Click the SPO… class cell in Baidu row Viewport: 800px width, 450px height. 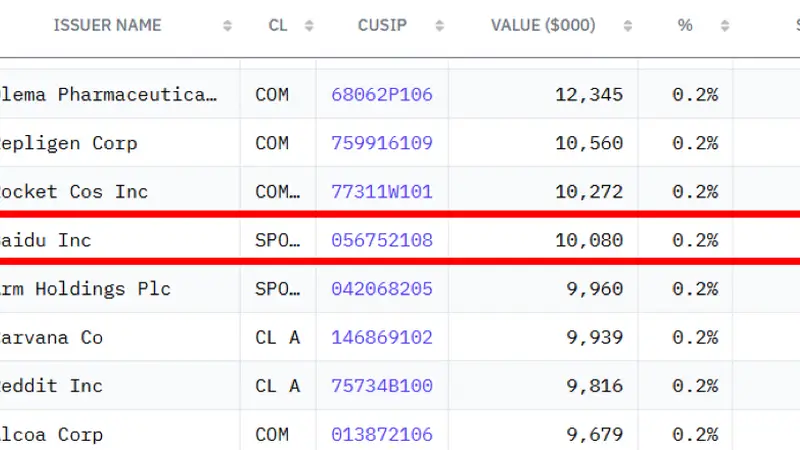click(278, 240)
